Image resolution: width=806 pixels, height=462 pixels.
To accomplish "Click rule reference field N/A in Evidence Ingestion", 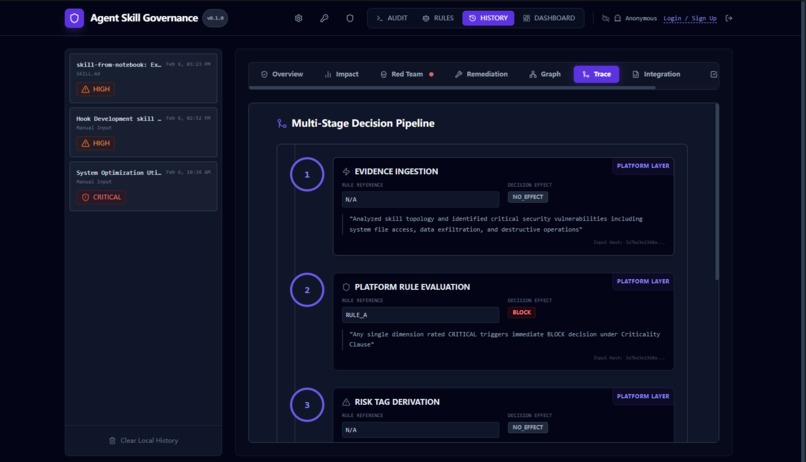I will (x=420, y=199).
